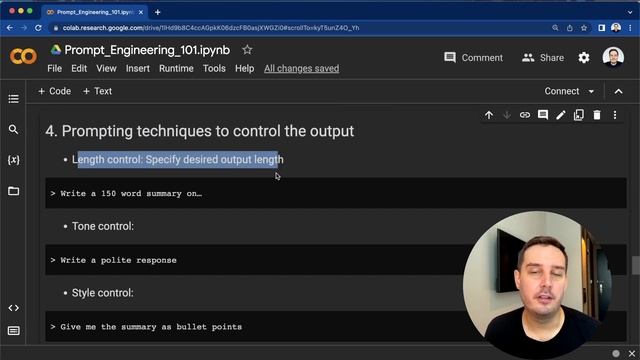Click the gray status circle in bottom bar
Screen dimensions: 640x360
(616, 353)
